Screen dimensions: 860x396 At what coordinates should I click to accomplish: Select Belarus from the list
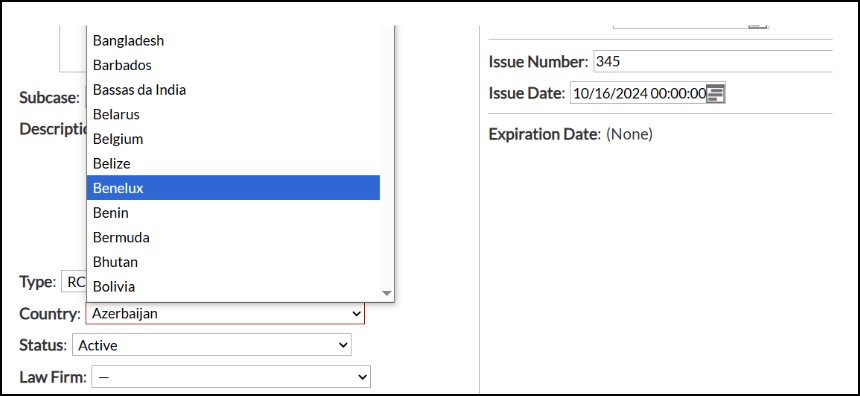tap(233, 114)
